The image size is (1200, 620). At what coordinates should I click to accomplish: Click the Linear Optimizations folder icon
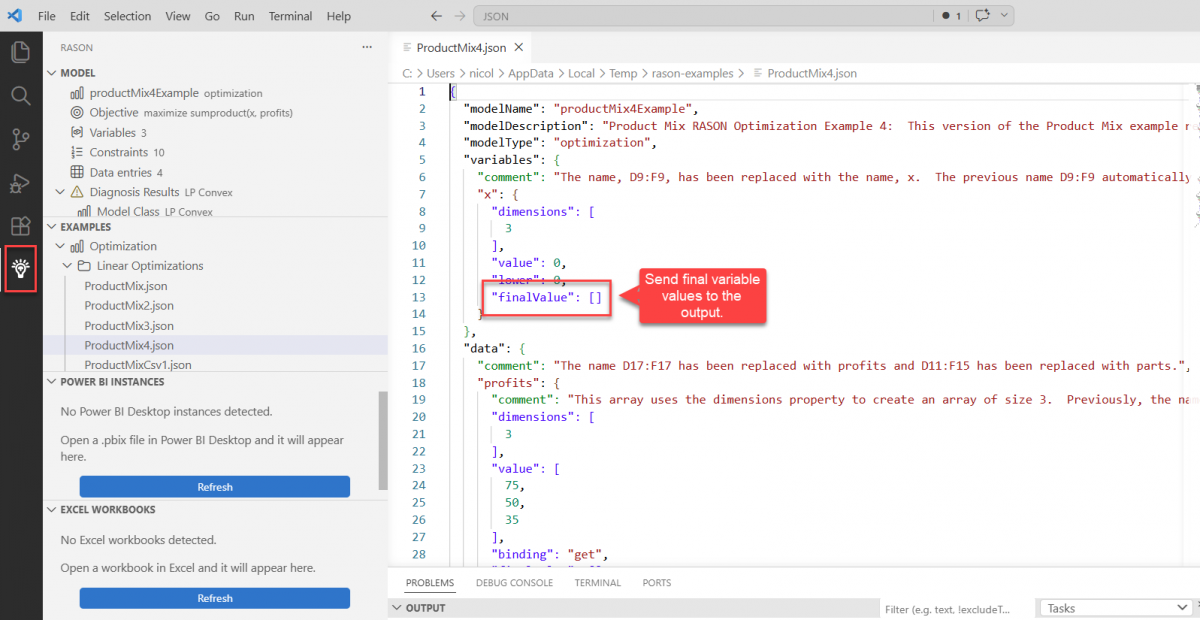point(85,266)
